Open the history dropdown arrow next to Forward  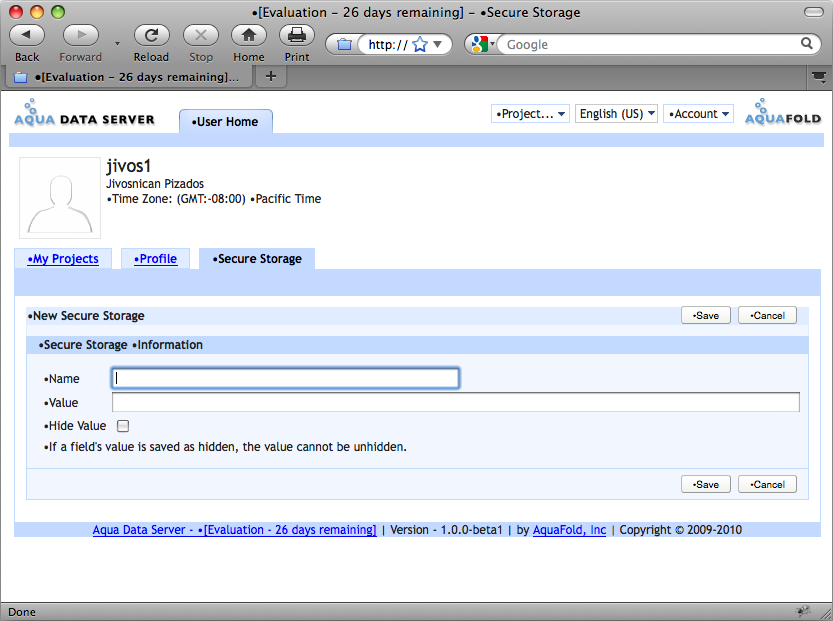117,44
